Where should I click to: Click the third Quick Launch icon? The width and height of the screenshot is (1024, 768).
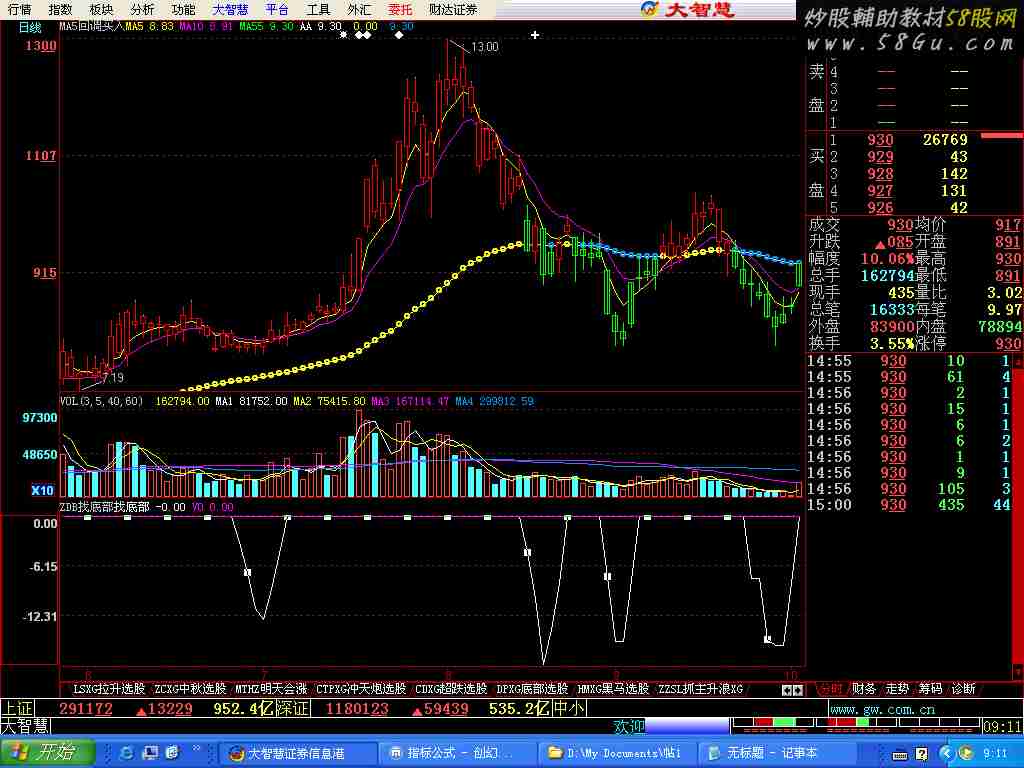(172, 753)
